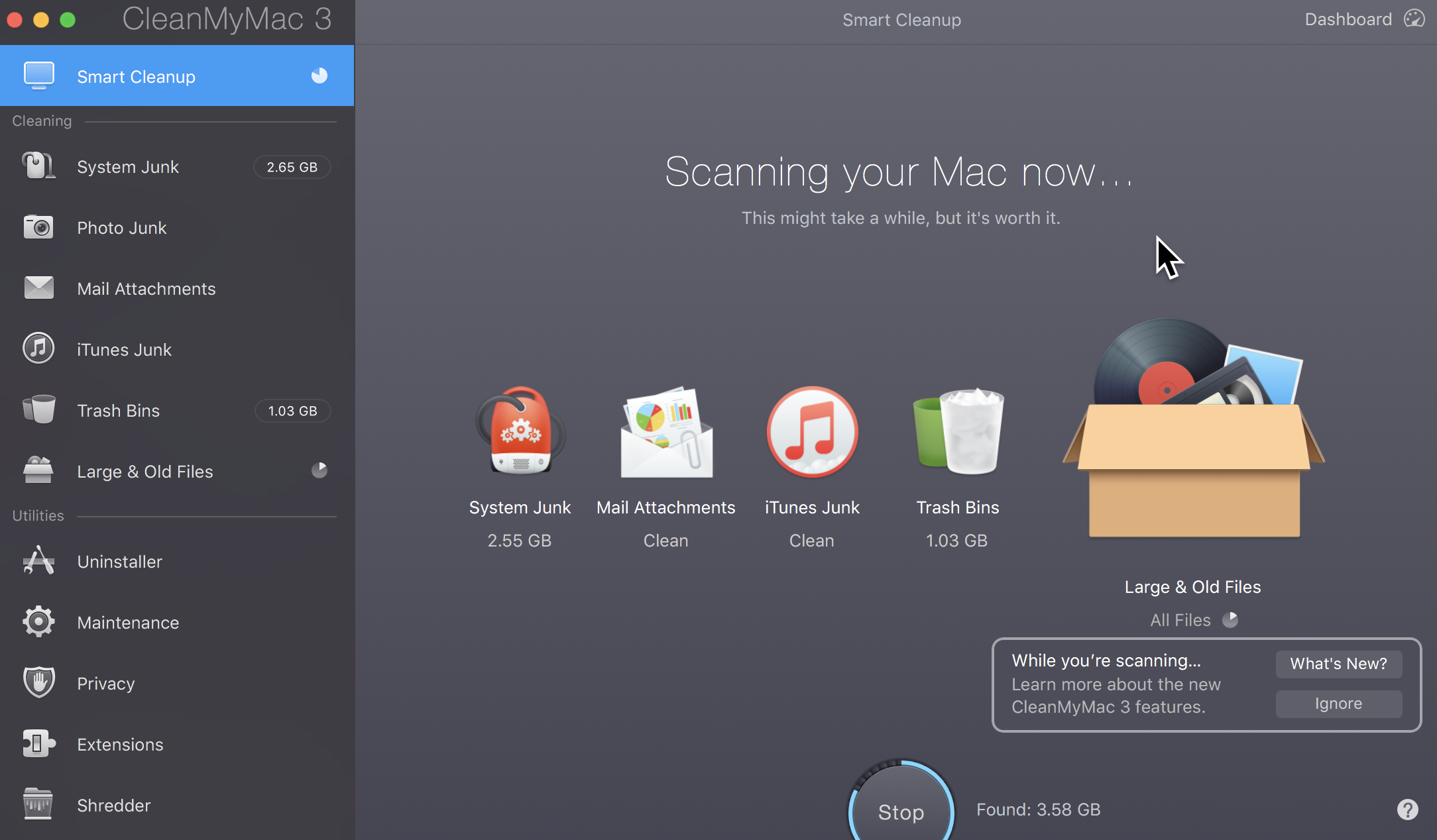Select Photo Junk in the sidebar
Screen dimensions: 1437x840
tap(122, 228)
